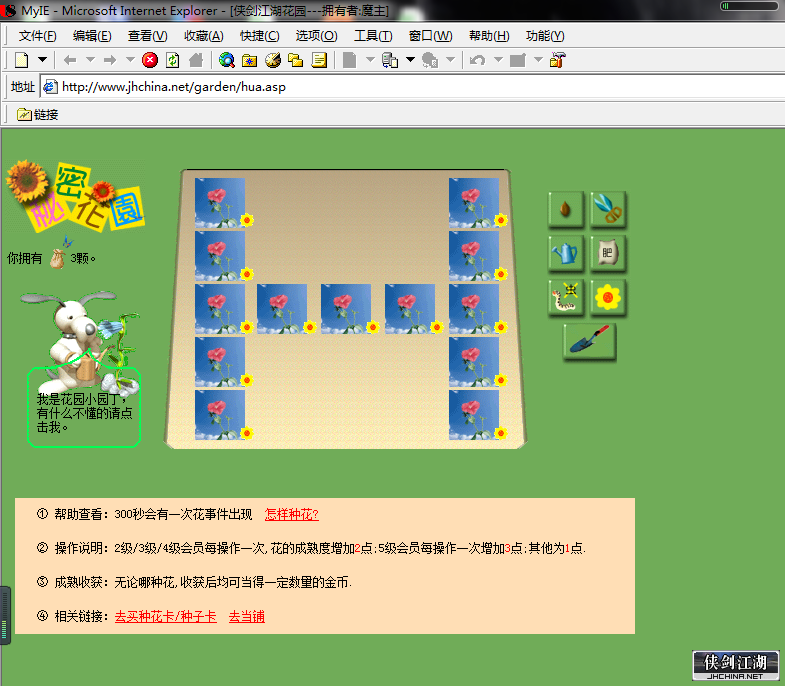
Task: Open the 链接 links folder on toolbar
Action: 38,115
